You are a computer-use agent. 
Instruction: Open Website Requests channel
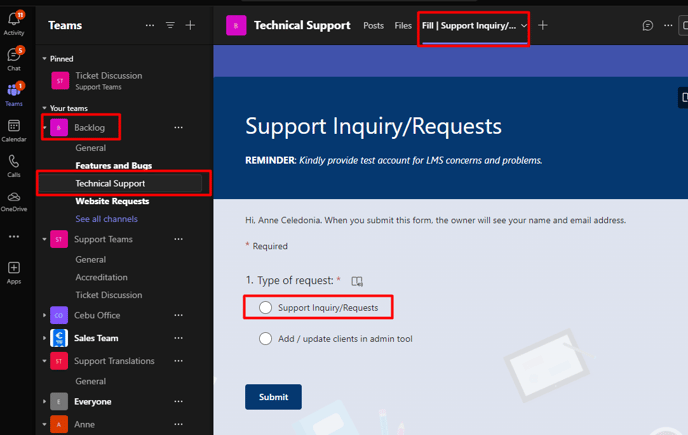click(112, 201)
